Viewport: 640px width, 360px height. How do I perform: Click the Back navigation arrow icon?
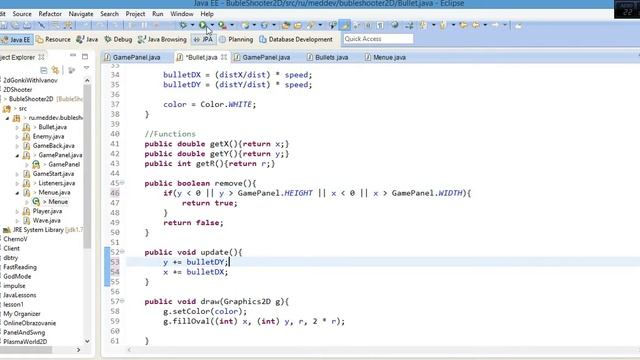pos(476,25)
